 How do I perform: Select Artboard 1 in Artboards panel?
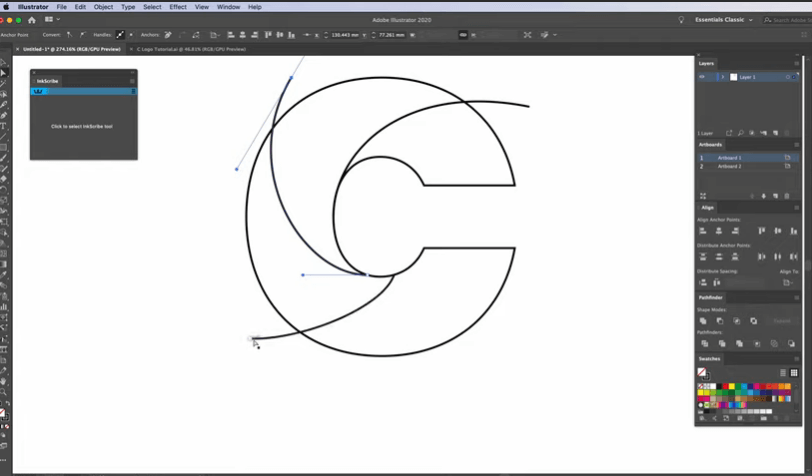click(x=746, y=157)
